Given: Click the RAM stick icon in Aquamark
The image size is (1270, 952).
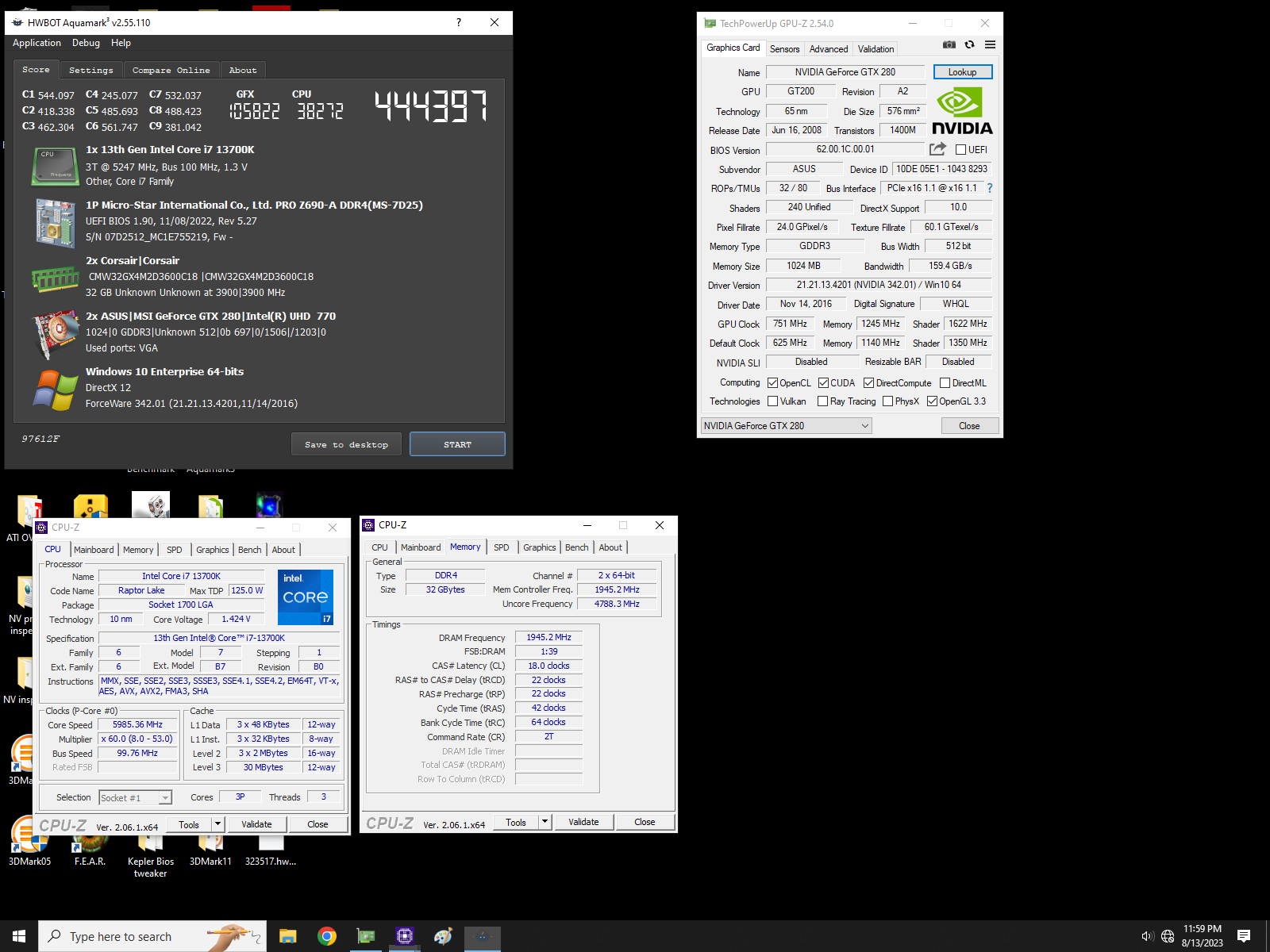Looking at the screenshot, I should point(55,278).
